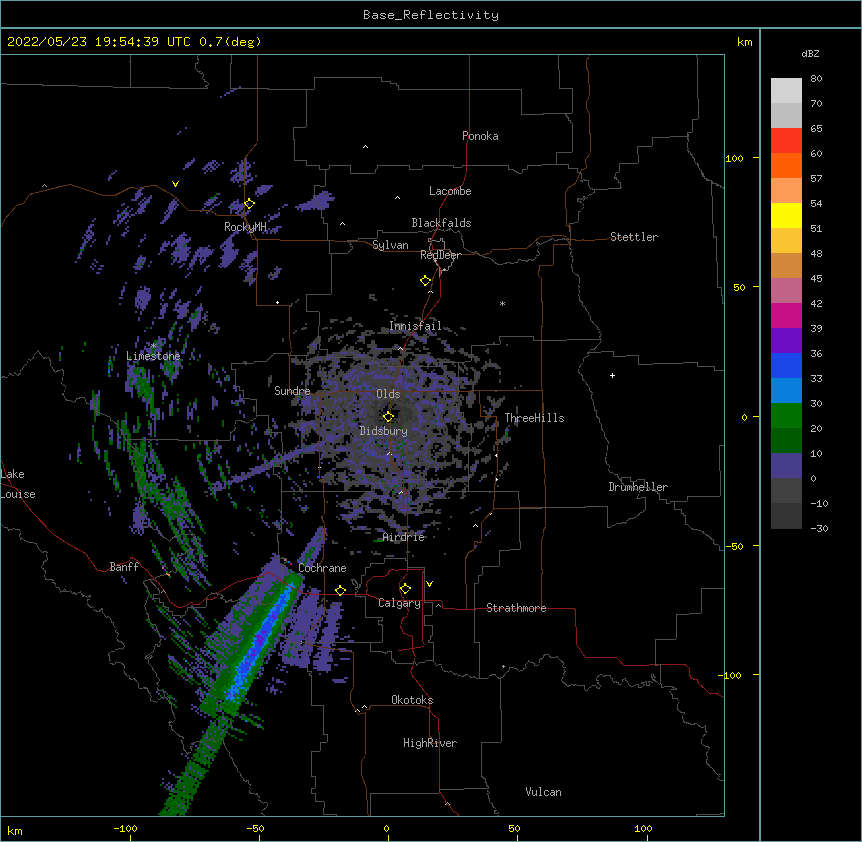Viewport: 862px width, 842px height.
Task: Select the Olds label
Action: [x=388, y=394]
